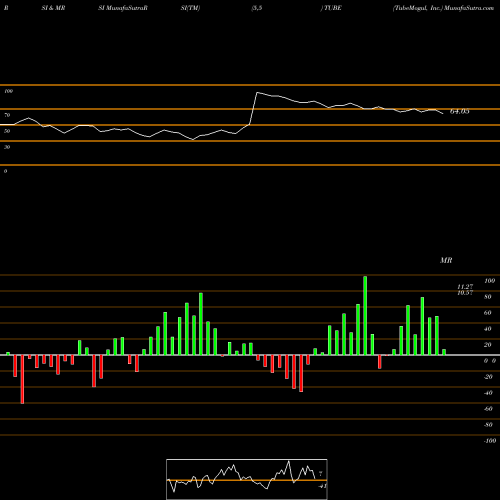Click the -40 label on MR axis
Image resolution: width=500 pixels, height=500 pixels.
coord(488,393)
